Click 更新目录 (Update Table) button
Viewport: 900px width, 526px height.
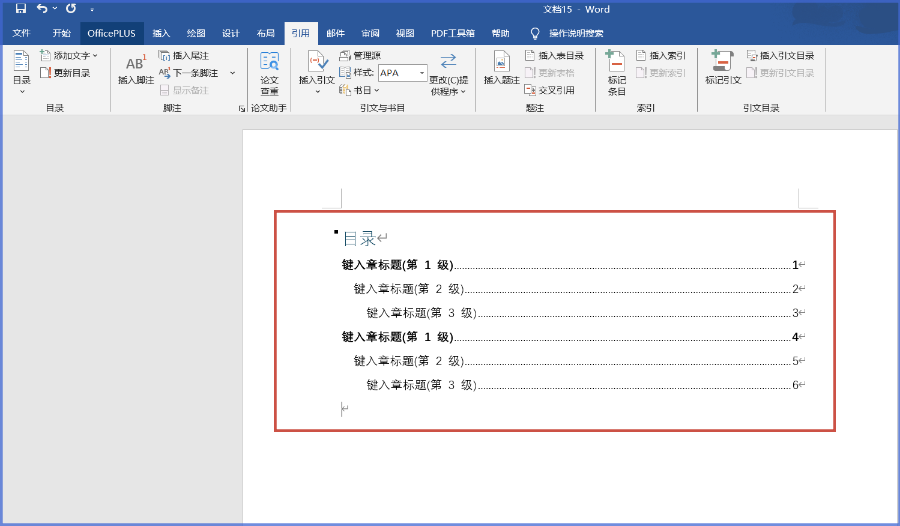click(x=66, y=73)
